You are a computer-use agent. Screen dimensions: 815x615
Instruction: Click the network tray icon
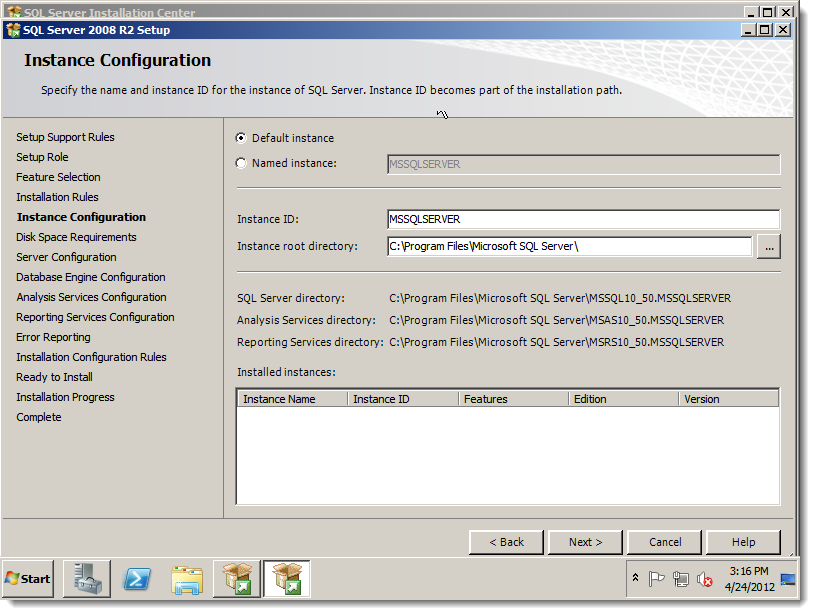680,579
